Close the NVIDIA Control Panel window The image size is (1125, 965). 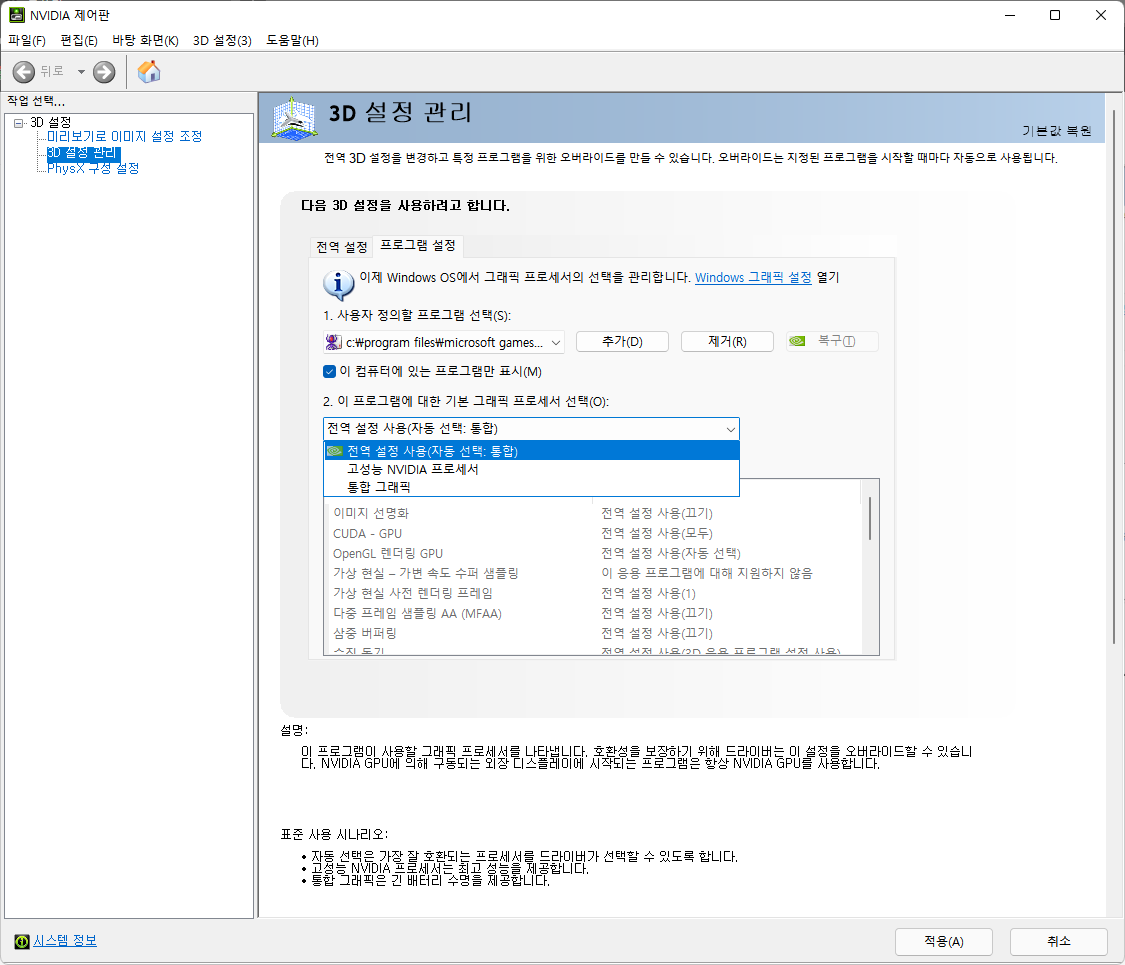tap(1101, 15)
